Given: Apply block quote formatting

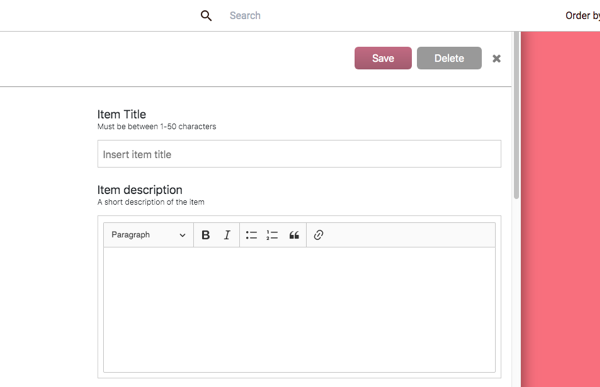Looking at the screenshot, I should [x=294, y=235].
